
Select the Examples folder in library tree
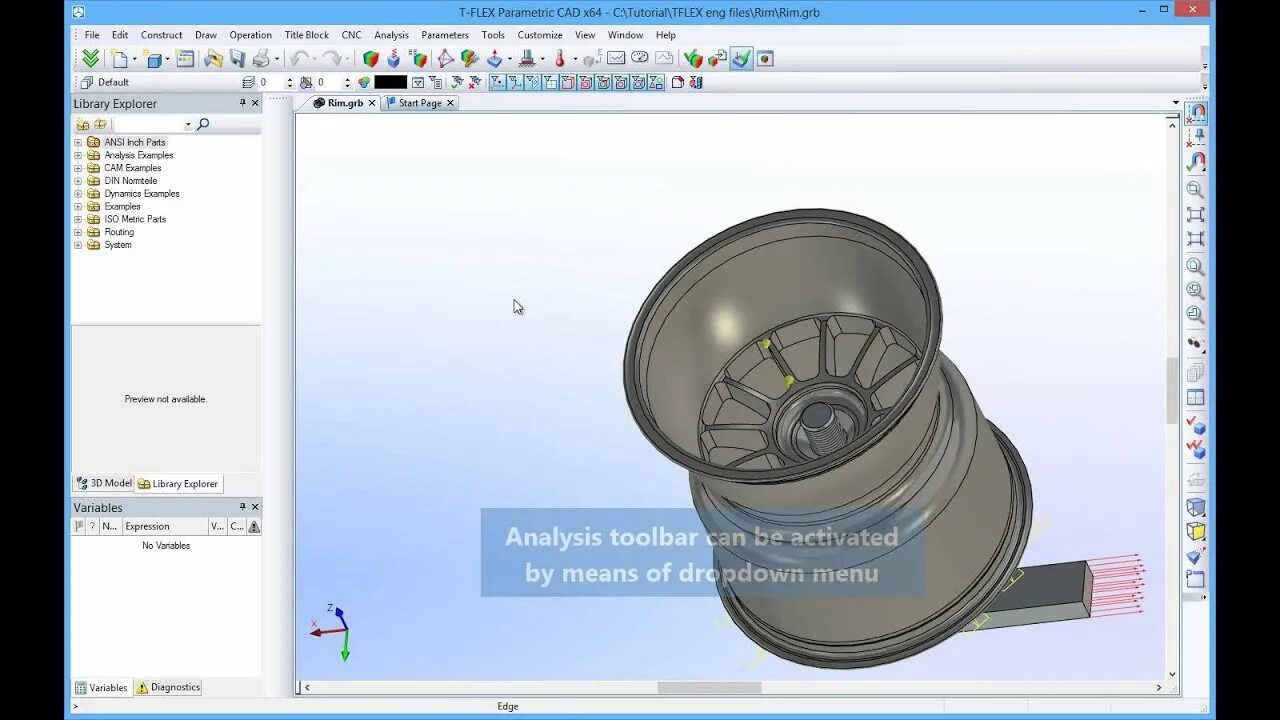click(122, 207)
